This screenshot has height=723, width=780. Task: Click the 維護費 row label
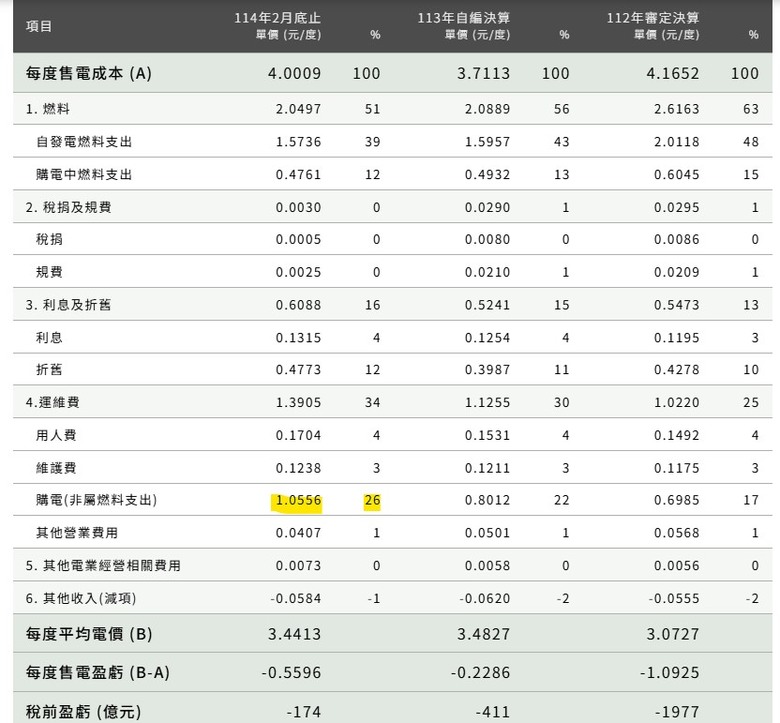pyautogui.click(x=56, y=468)
